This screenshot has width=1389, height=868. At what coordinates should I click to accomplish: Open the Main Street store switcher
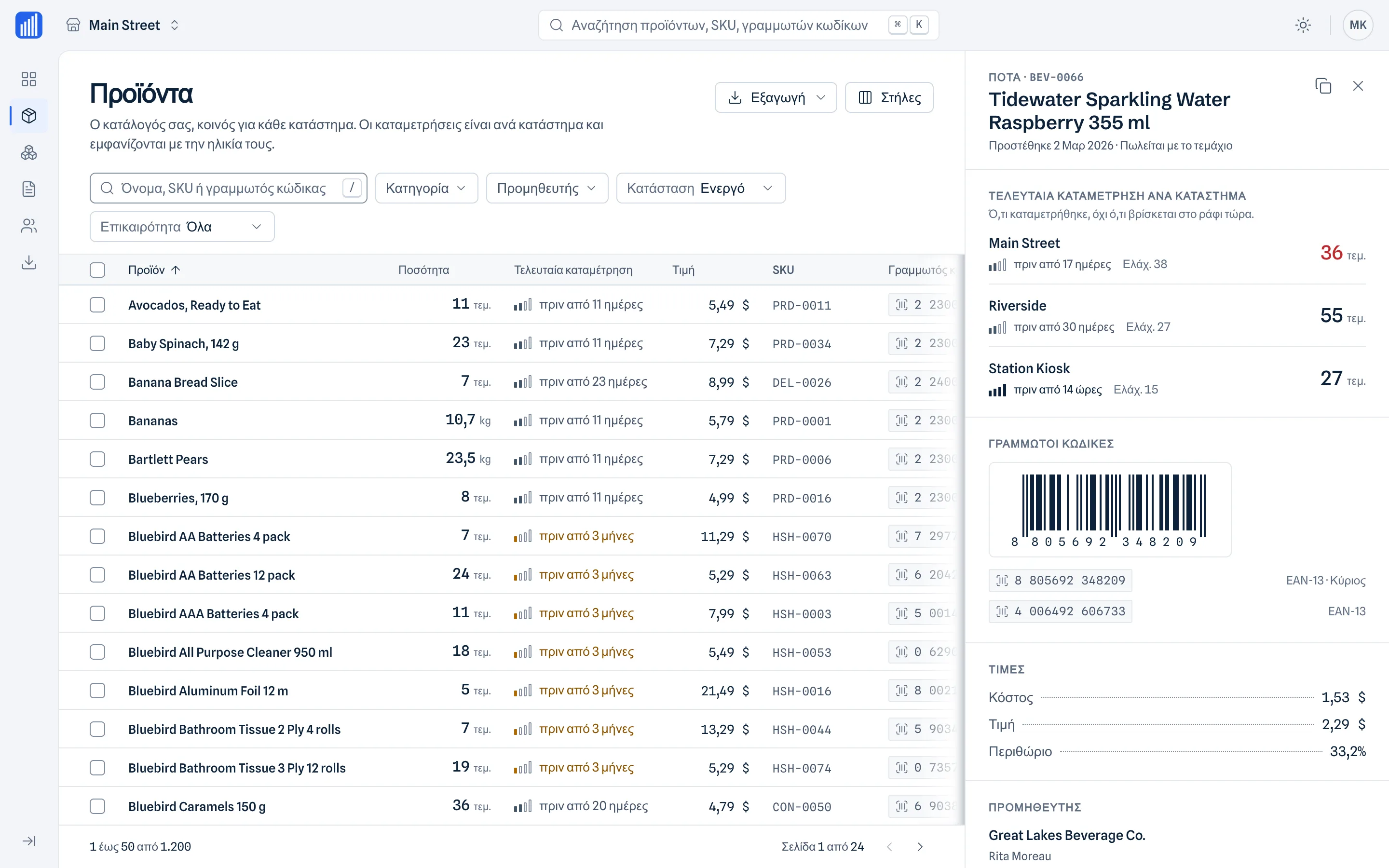pyautogui.click(x=123, y=25)
